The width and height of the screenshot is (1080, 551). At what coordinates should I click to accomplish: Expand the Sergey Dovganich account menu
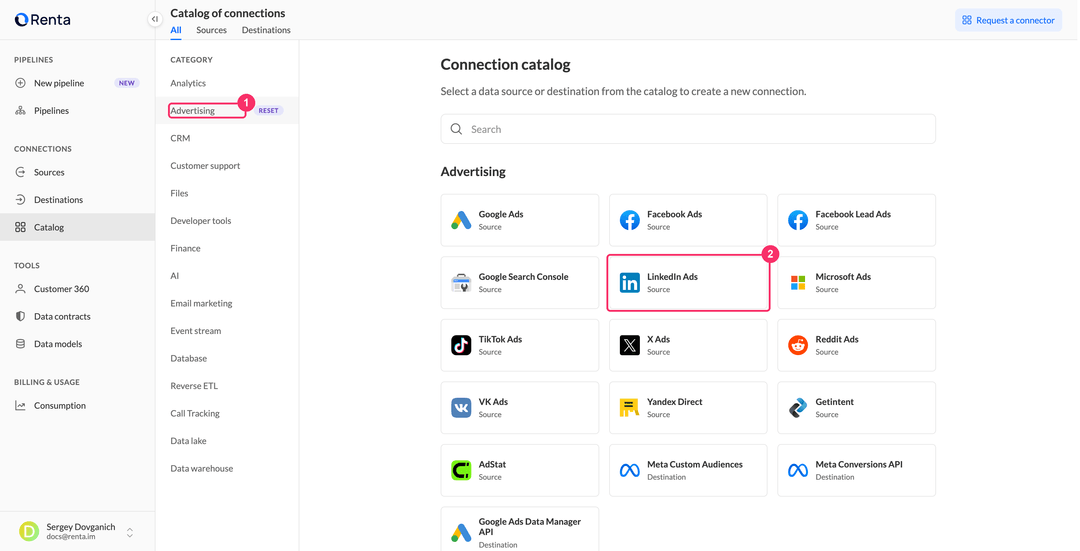(x=129, y=532)
